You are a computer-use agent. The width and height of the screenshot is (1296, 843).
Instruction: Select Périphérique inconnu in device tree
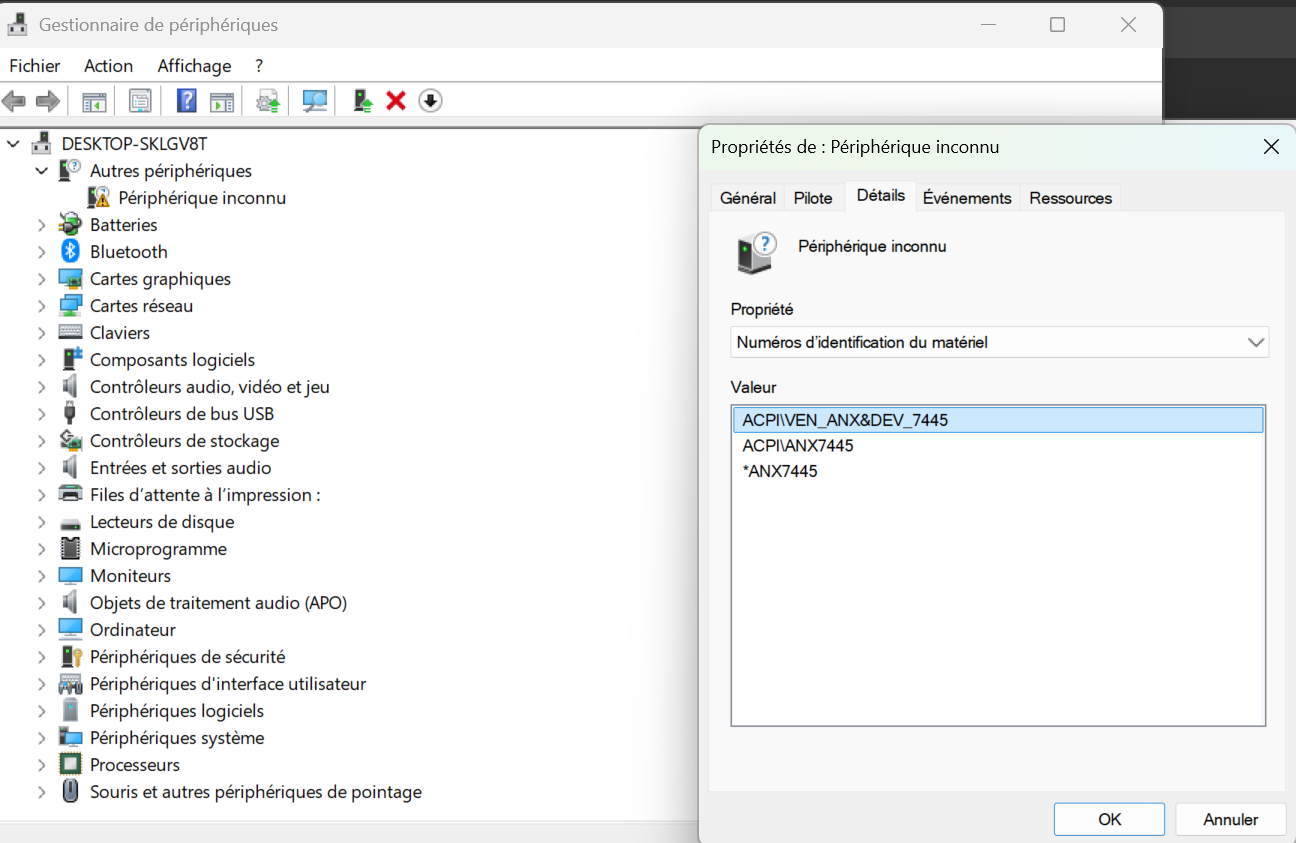(202, 198)
